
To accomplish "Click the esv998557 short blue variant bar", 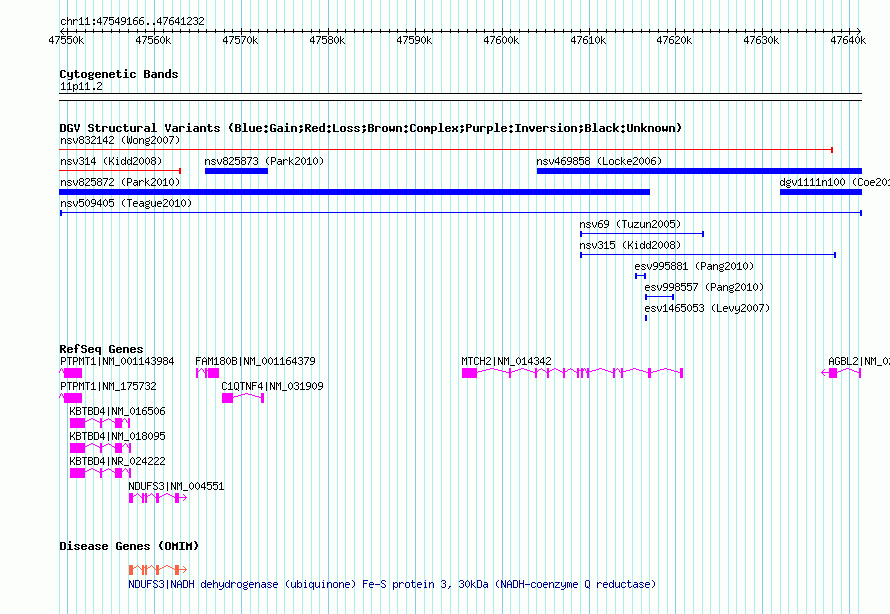I will [x=660, y=297].
